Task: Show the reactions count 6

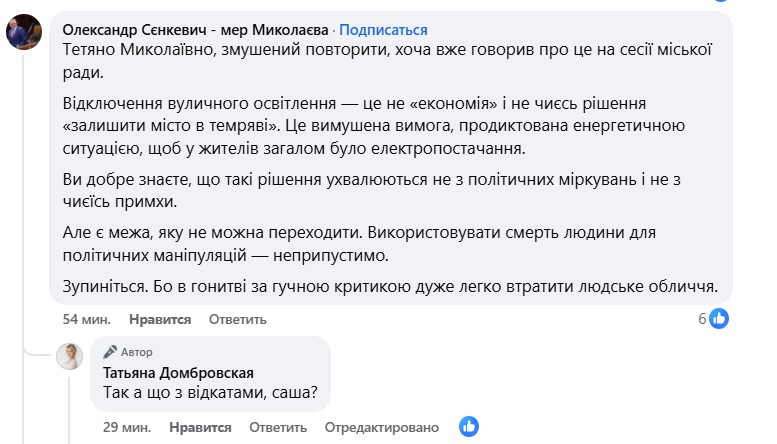Action: pos(702,319)
